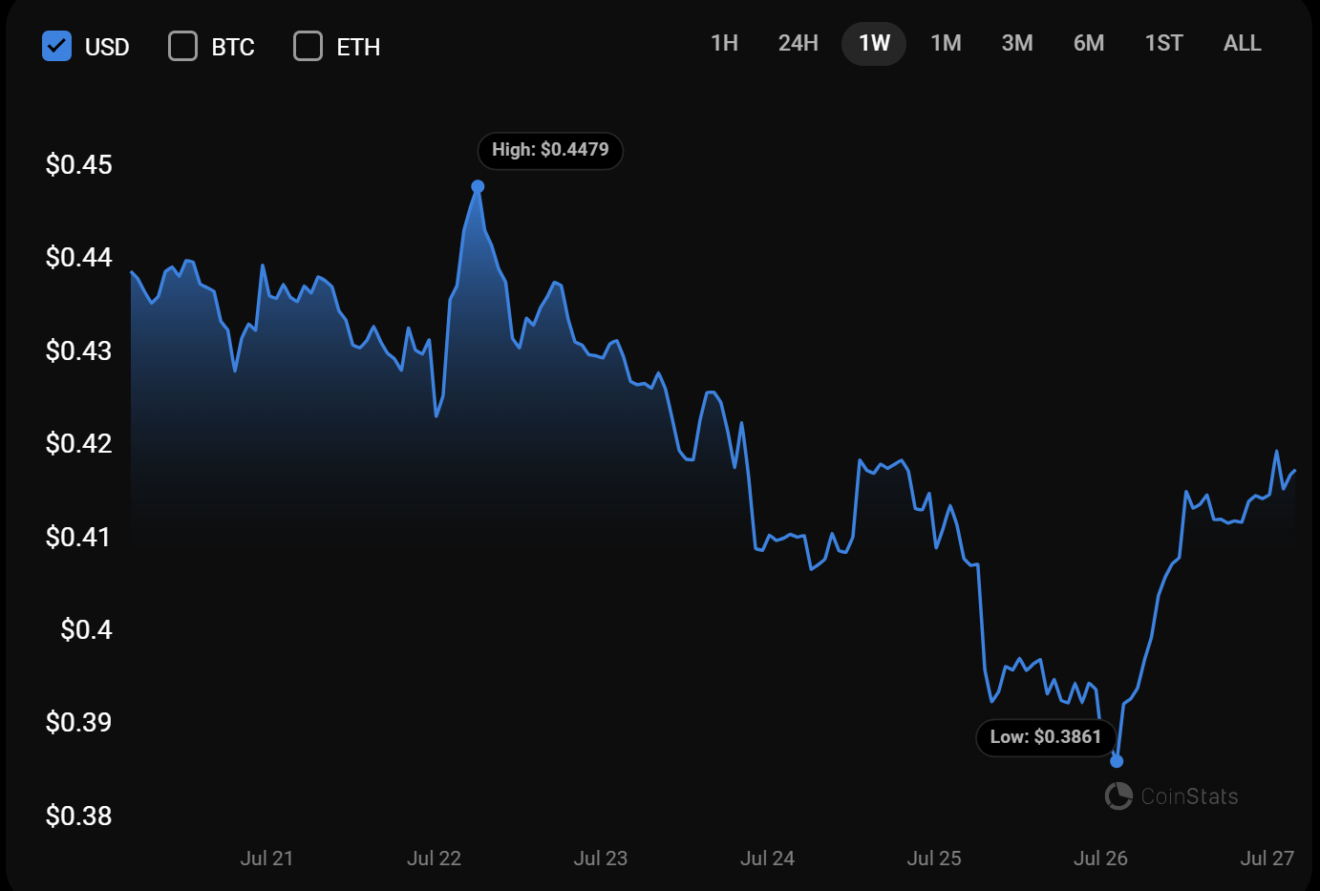Click the Jul 21 date label
1320x891 pixels.
[x=267, y=858]
